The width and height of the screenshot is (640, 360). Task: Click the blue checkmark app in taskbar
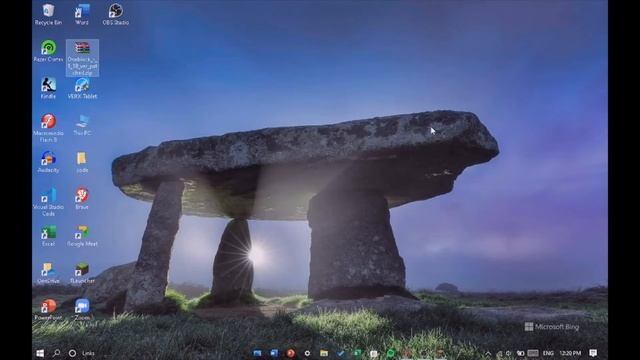pyautogui.click(x=341, y=353)
